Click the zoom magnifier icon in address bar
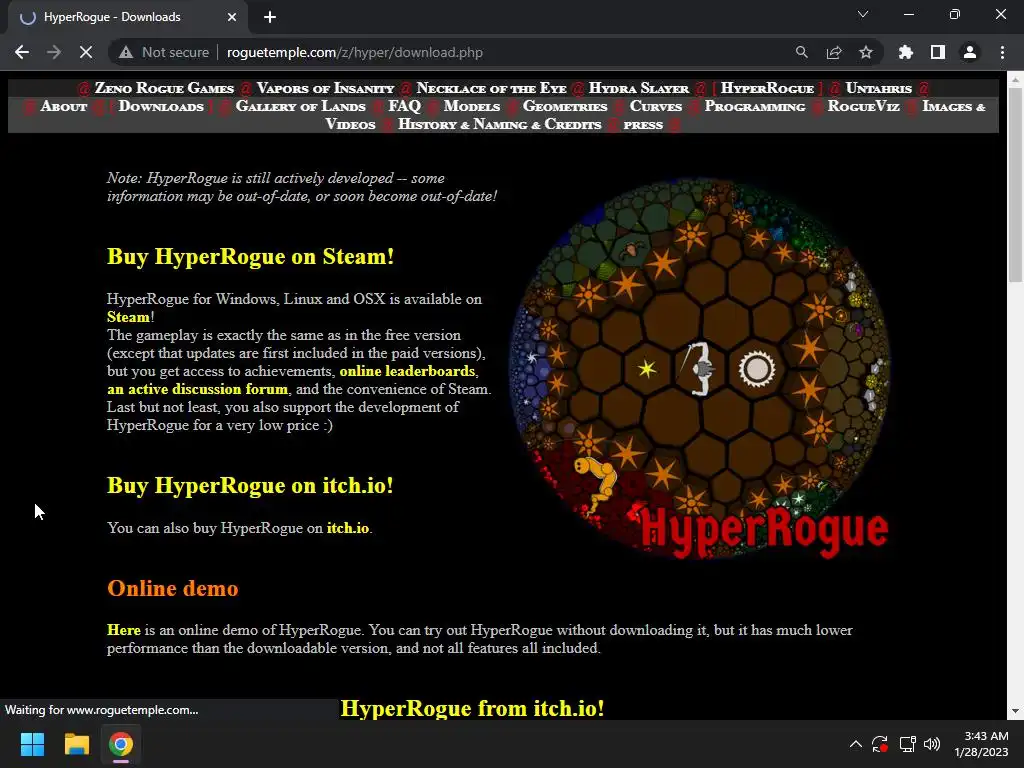The height and width of the screenshot is (768, 1024). 801,52
